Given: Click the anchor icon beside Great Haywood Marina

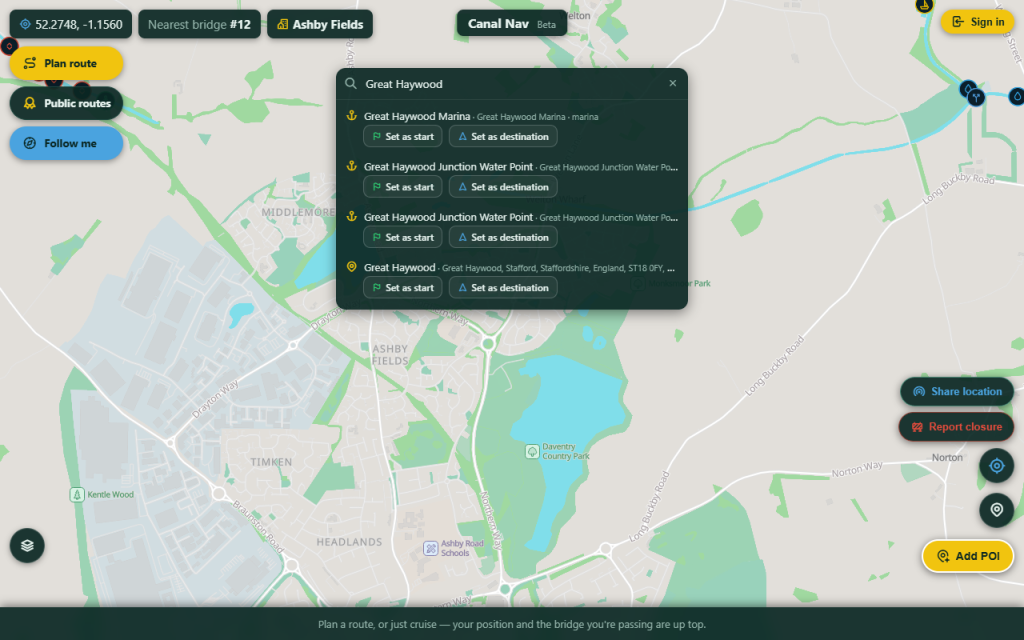Looking at the screenshot, I should click(x=351, y=116).
